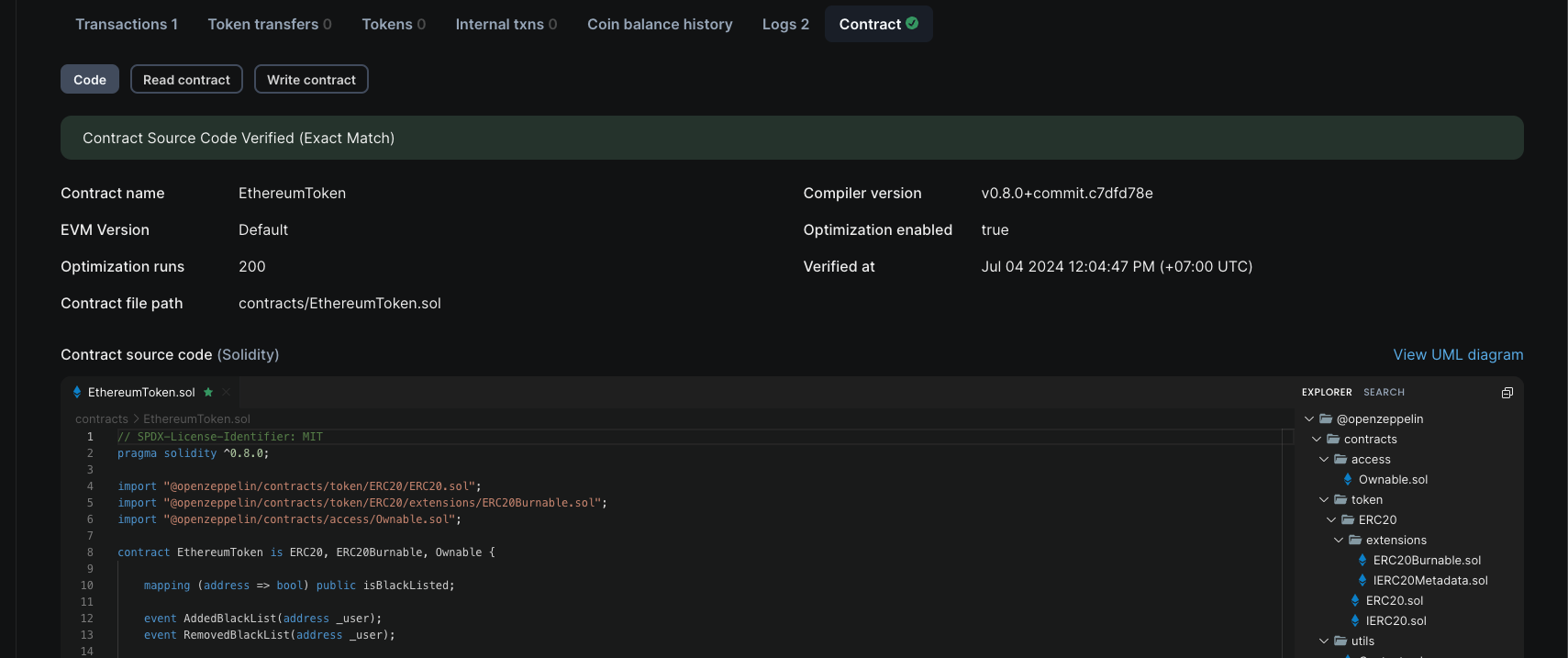The width and height of the screenshot is (1568, 658).
Task: Open the Tokens tab
Action: pyautogui.click(x=394, y=24)
